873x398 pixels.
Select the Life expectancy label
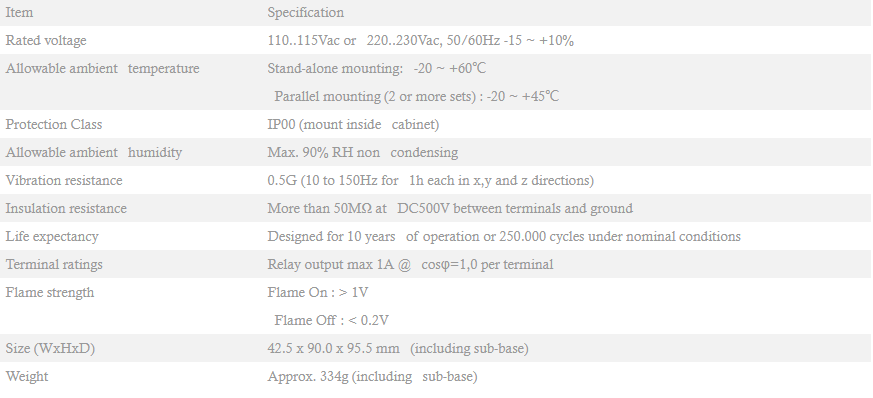tap(52, 237)
